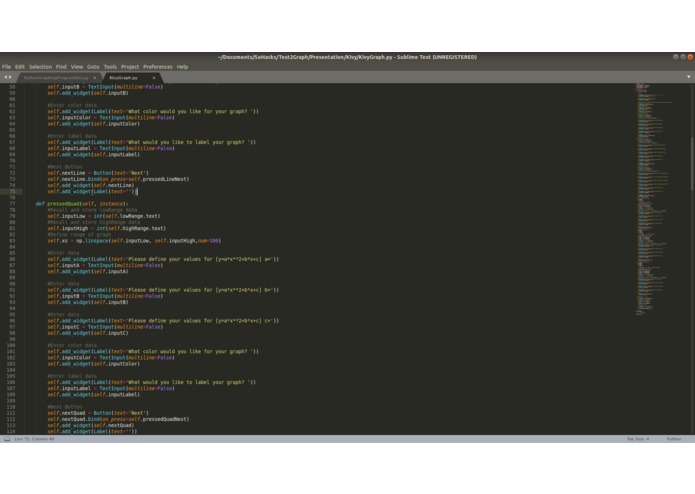Click the 'def pressedQuad(self, instance):' line
This screenshot has height=494, width=695.
coord(82,204)
